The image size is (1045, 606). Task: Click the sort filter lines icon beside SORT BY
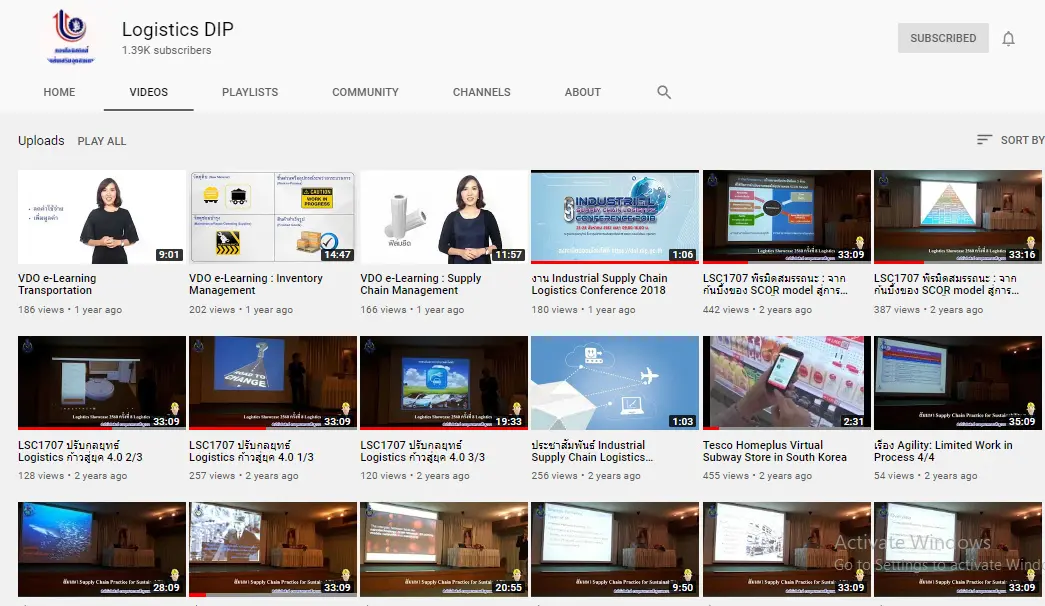click(984, 140)
